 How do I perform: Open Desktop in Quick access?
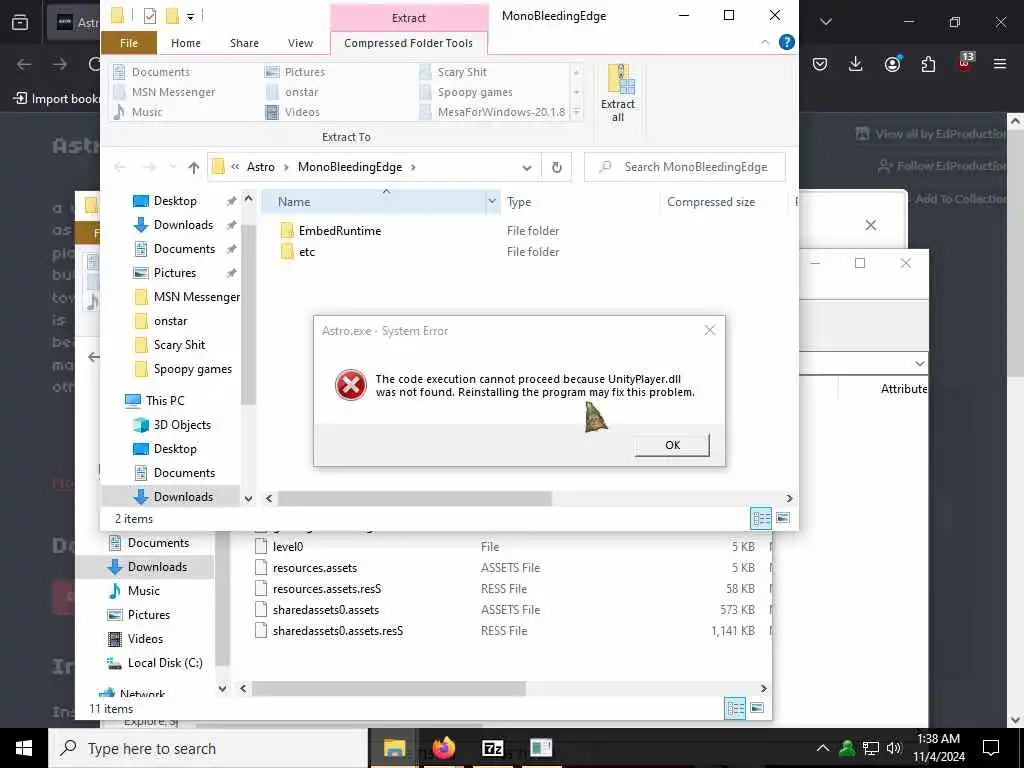point(174,200)
